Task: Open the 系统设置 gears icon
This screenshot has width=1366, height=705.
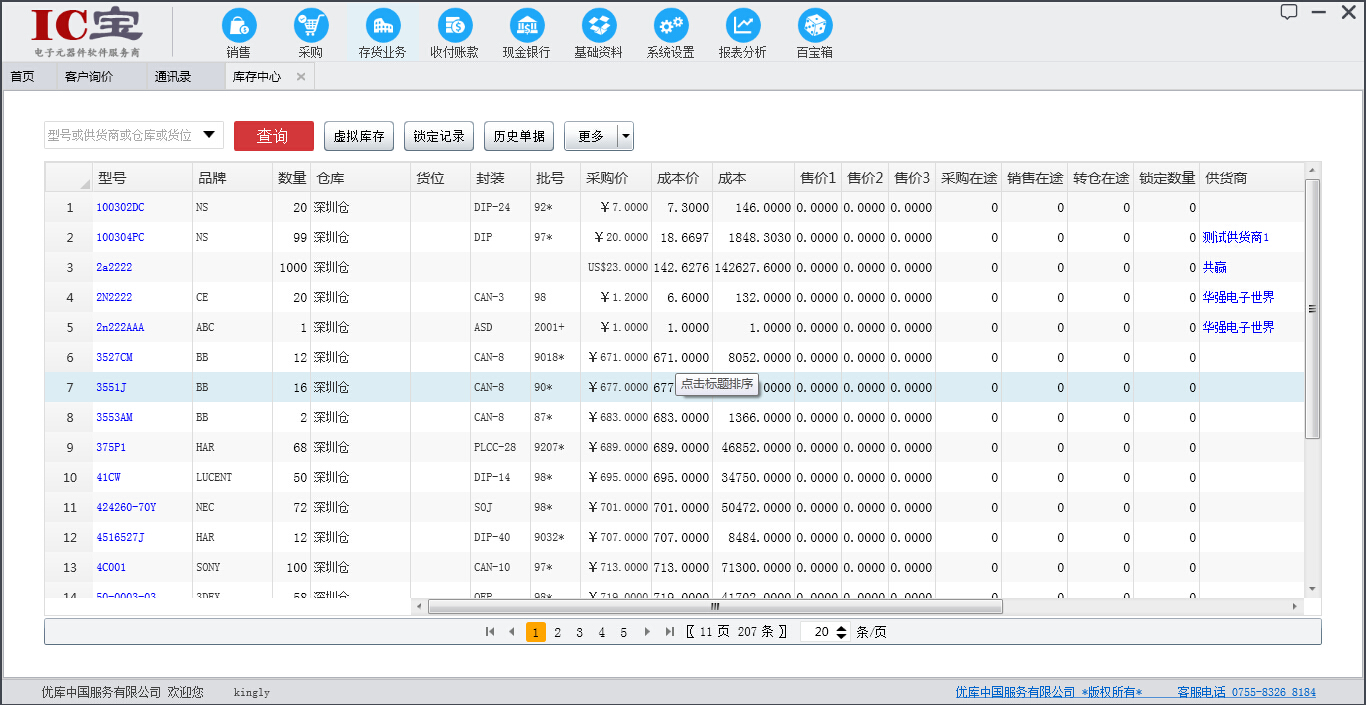Action: [670, 26]
